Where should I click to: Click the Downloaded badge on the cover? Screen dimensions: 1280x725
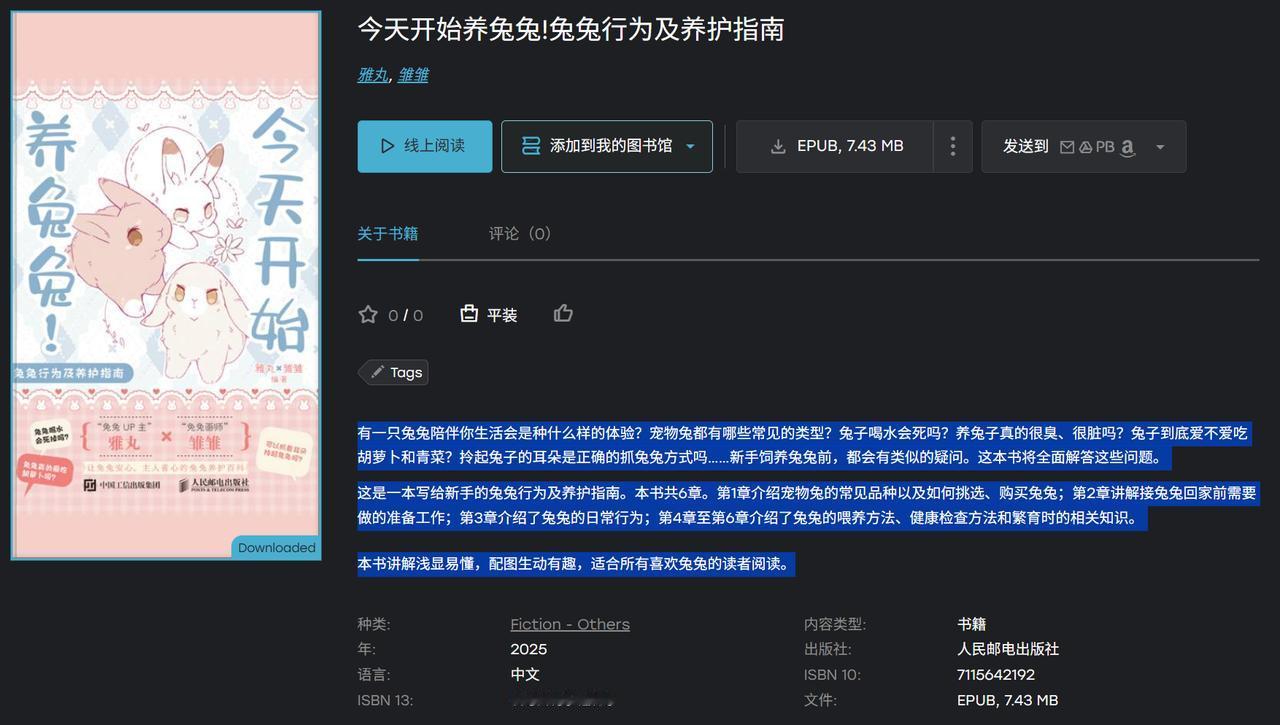click(x=276, y=548)
